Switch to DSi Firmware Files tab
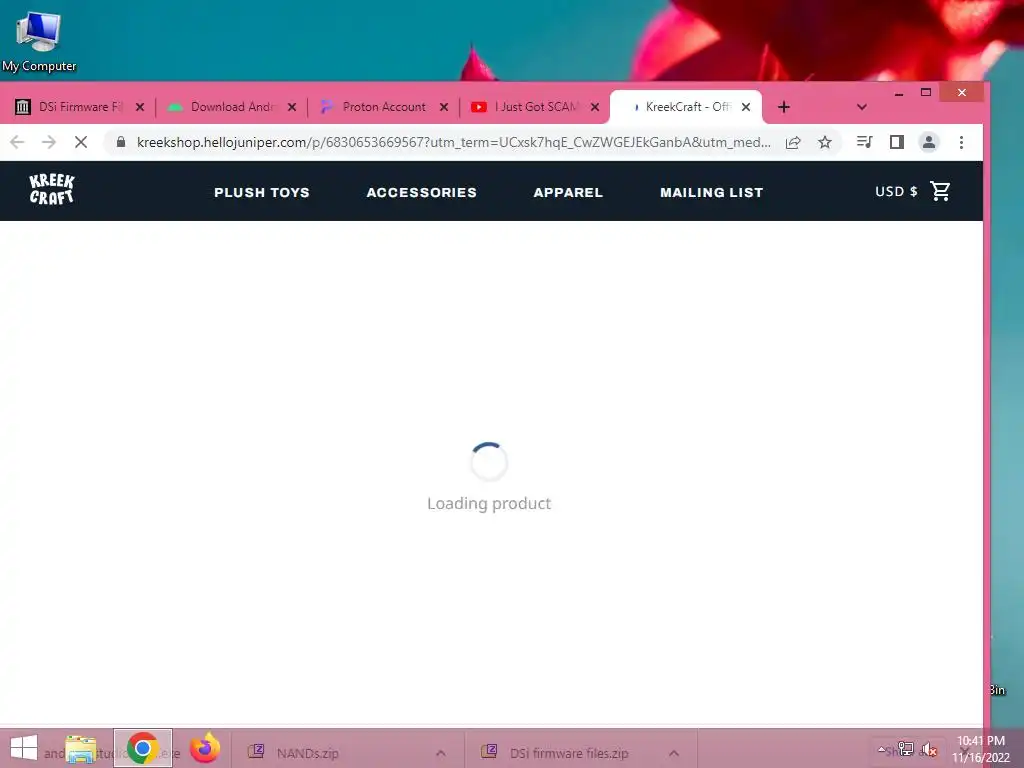 coord(78,107)
